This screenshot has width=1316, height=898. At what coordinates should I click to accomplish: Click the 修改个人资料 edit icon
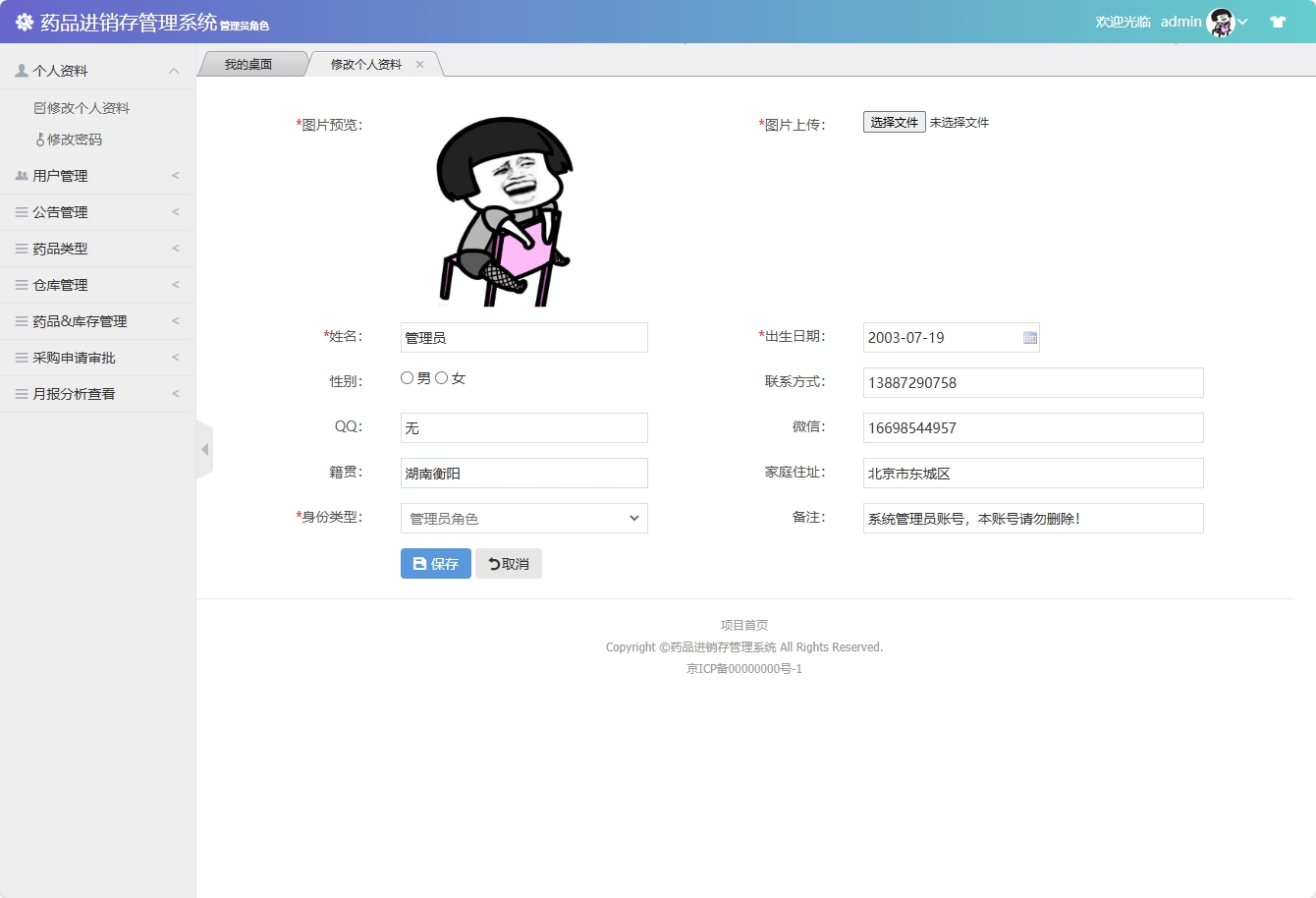coord(38,107)
